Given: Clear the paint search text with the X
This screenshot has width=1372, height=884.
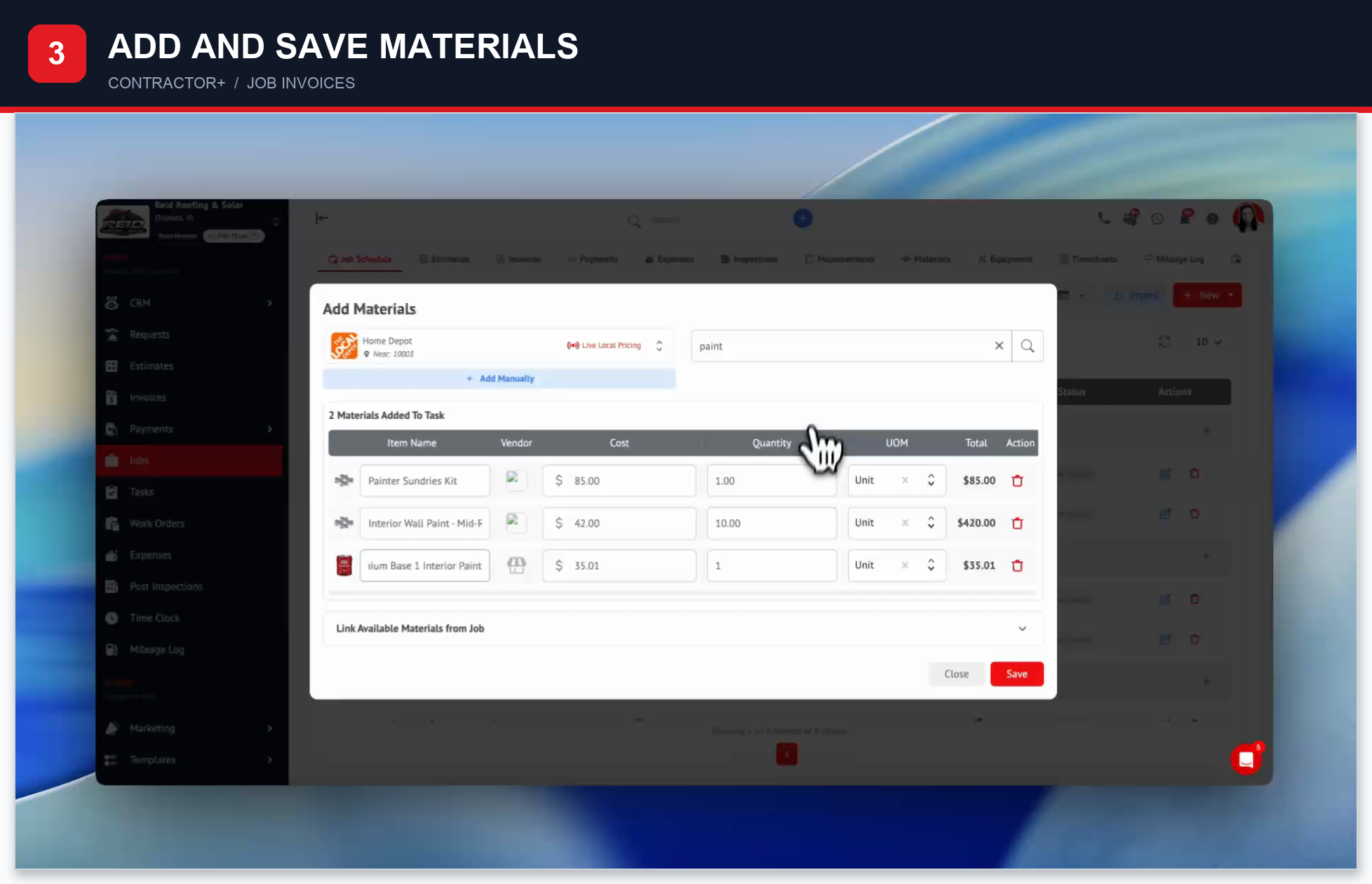Looking at the screenshot, I should (x=999, y=346).
